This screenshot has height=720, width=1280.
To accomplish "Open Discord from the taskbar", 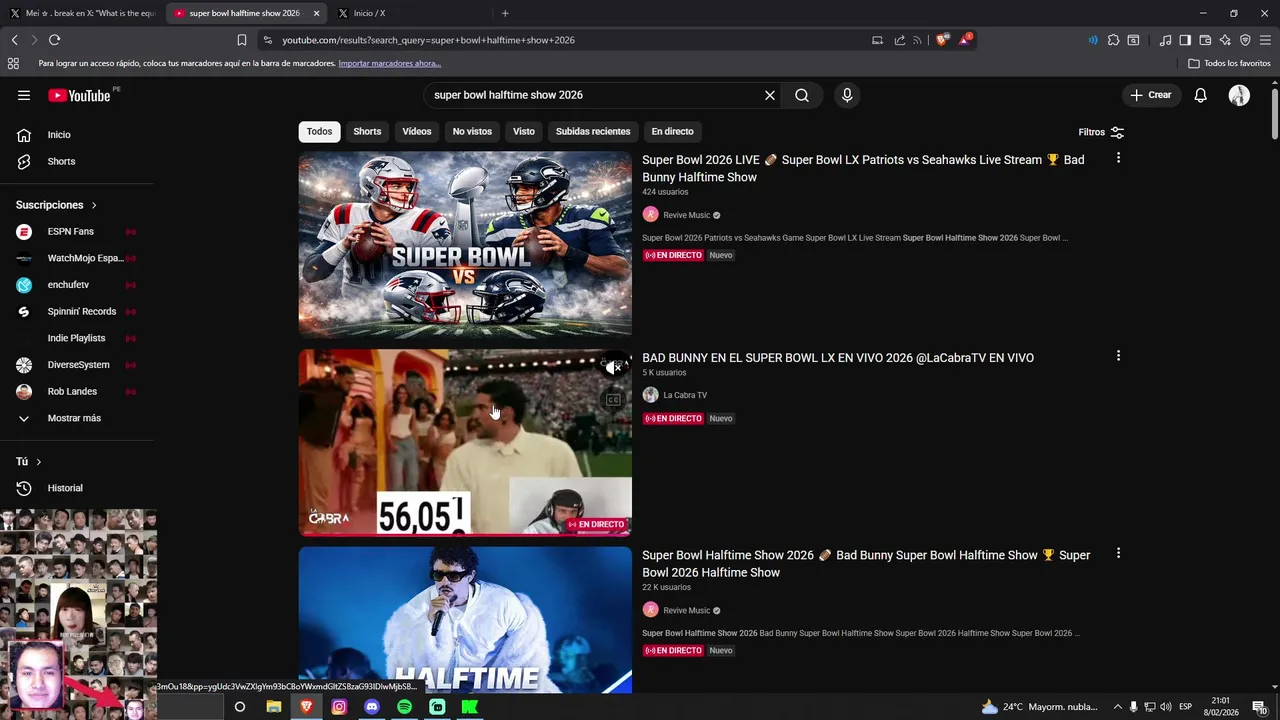I will 372,707.
